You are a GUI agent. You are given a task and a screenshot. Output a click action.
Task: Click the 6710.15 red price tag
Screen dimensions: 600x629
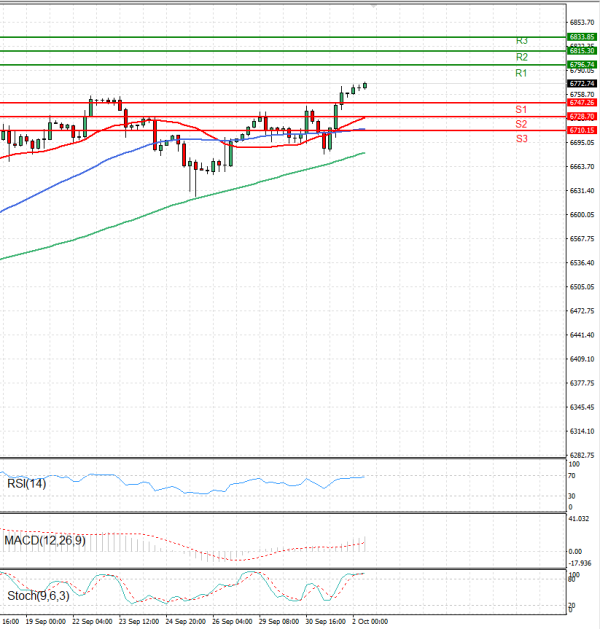(x=582, y=130)
